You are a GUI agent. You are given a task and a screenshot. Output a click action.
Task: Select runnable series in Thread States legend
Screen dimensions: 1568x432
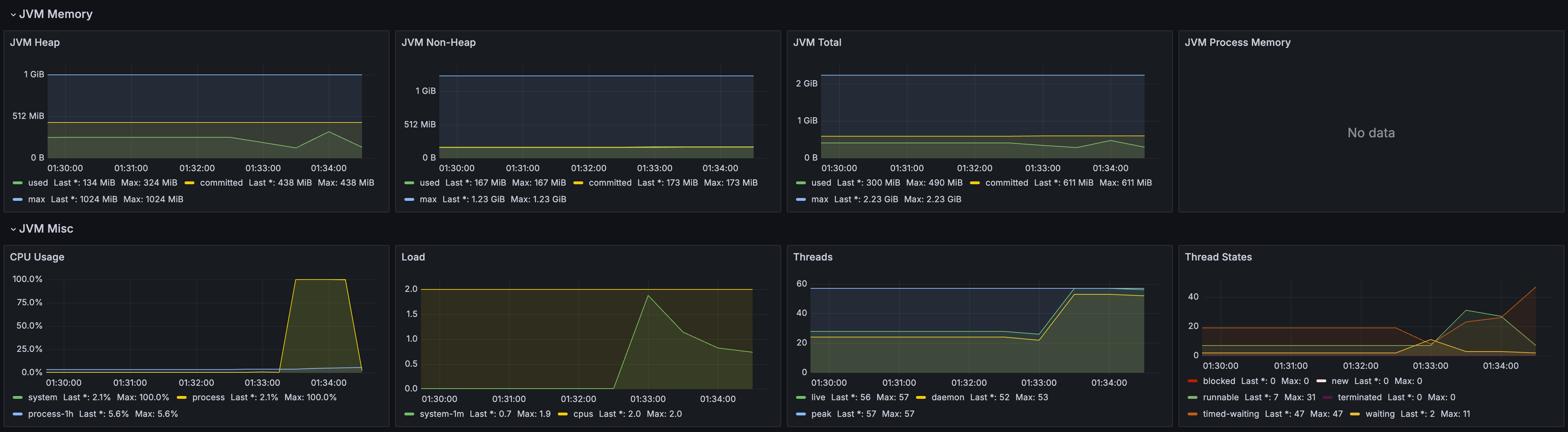tap(1220, 397)
